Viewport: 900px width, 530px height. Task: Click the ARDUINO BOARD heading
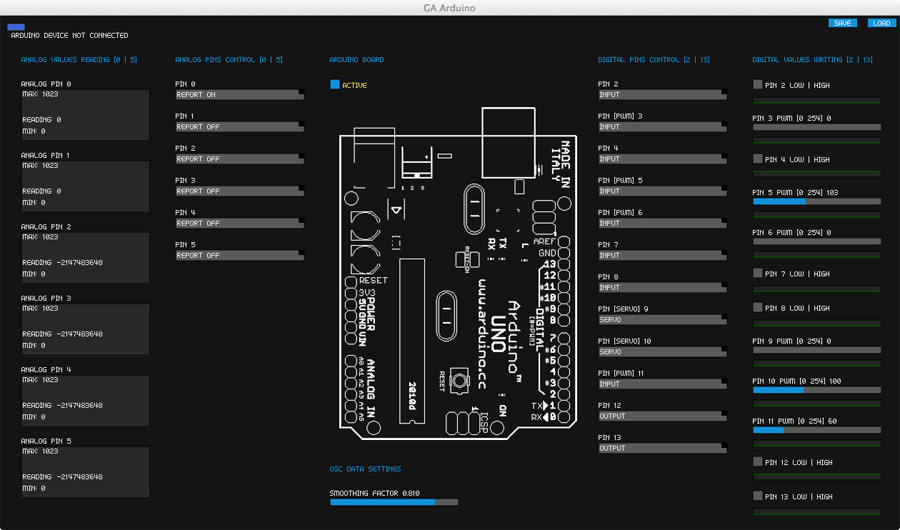click(356, 60)
